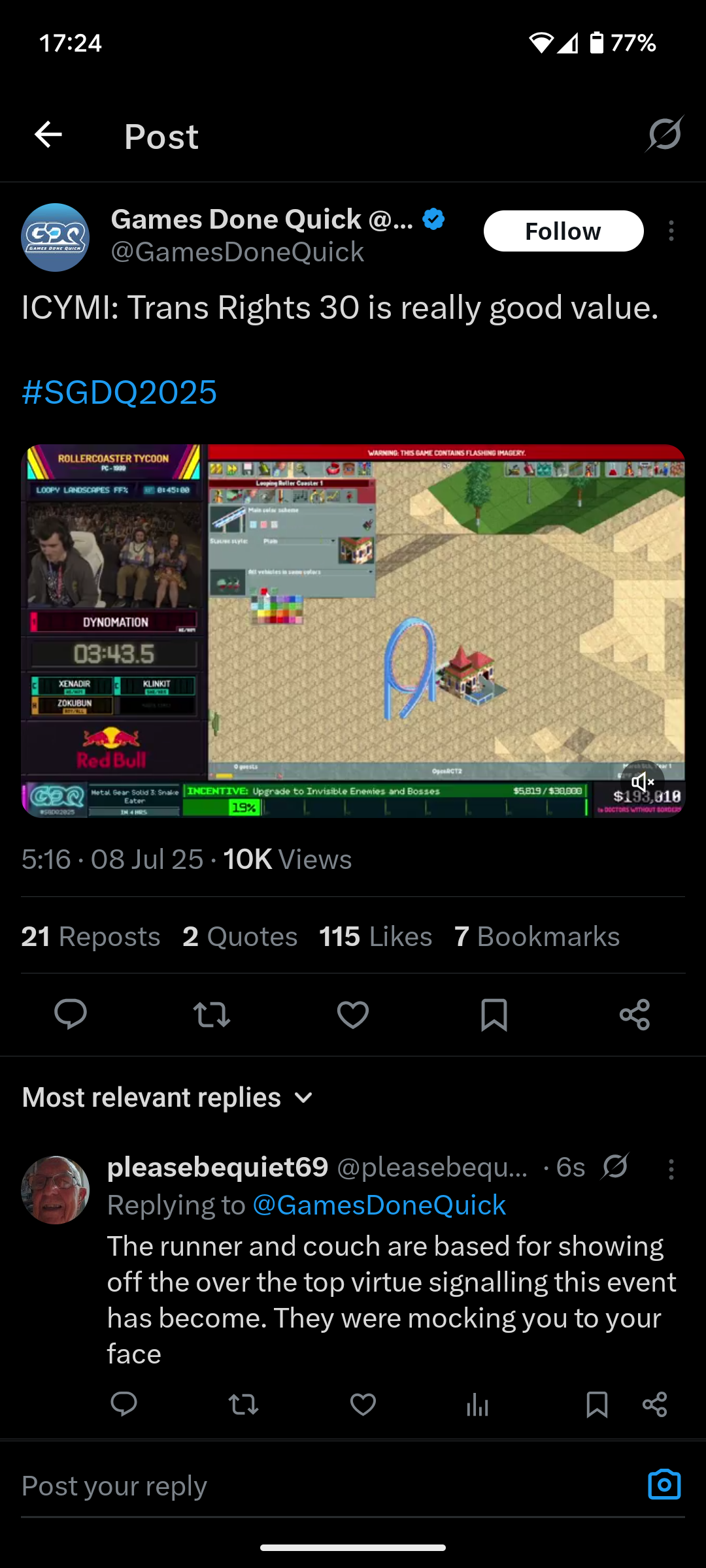Open Grok explain icon on the reply
This screenshot has width=706, height=1568.
tap(615, 1167)
